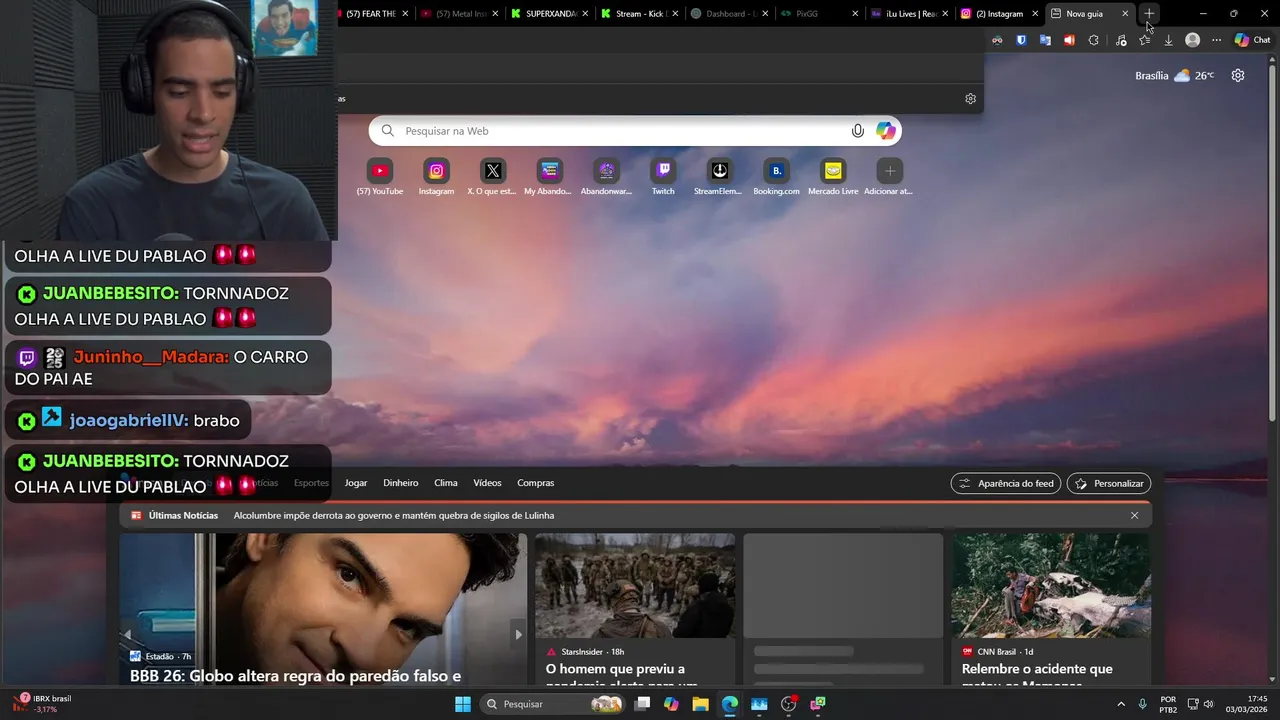Viewport: 1280px width, 720px height.
Task: Add a new shortcut with the plus tile
Action: coord(889,171)
